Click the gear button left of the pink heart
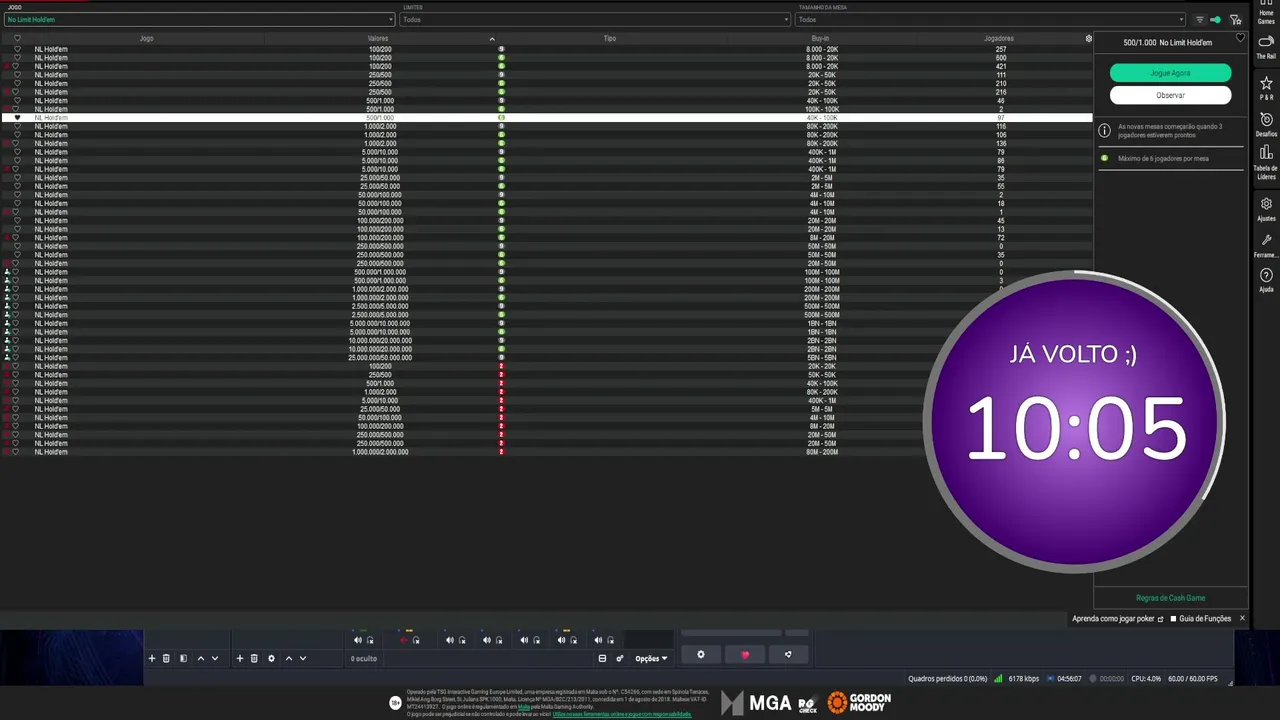1280x720 pixels. click(x=701, y=655)
